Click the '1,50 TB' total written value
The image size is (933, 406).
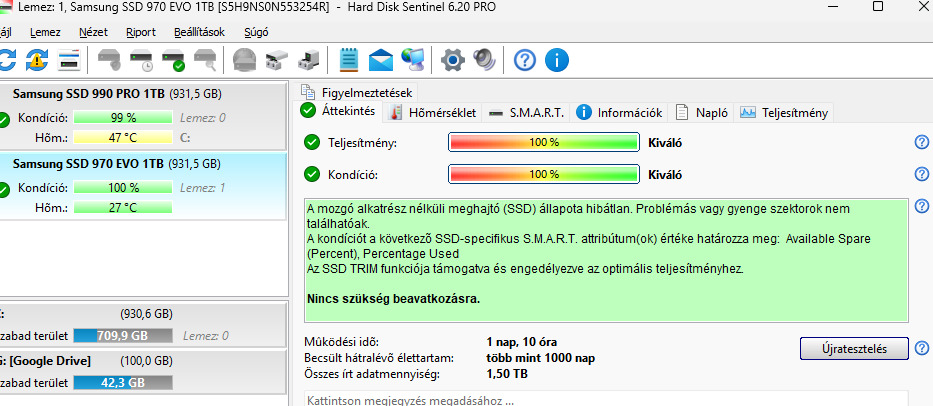507,374
